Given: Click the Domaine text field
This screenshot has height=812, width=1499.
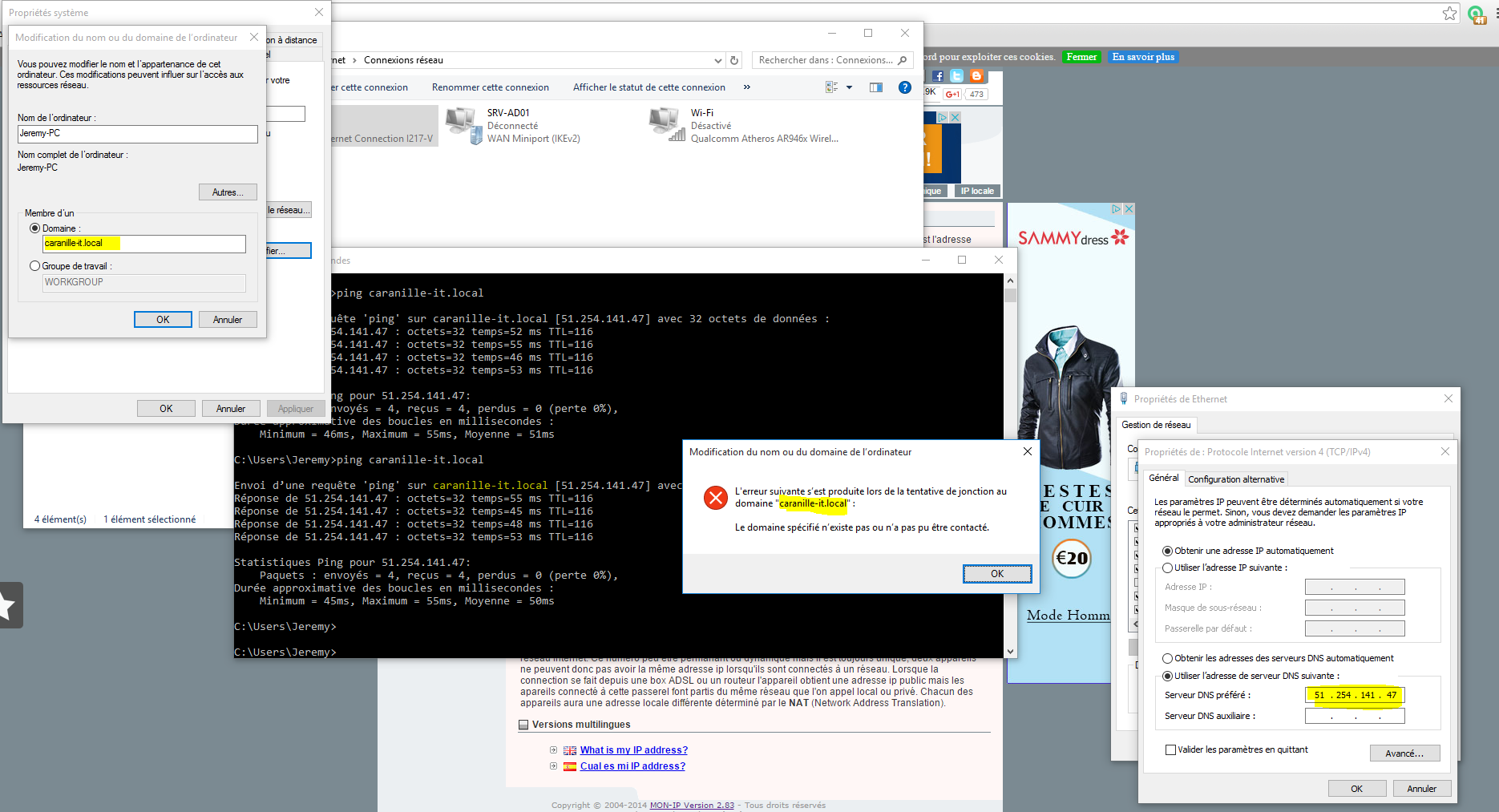Looking at the screenshot, I should pos(144,244).
